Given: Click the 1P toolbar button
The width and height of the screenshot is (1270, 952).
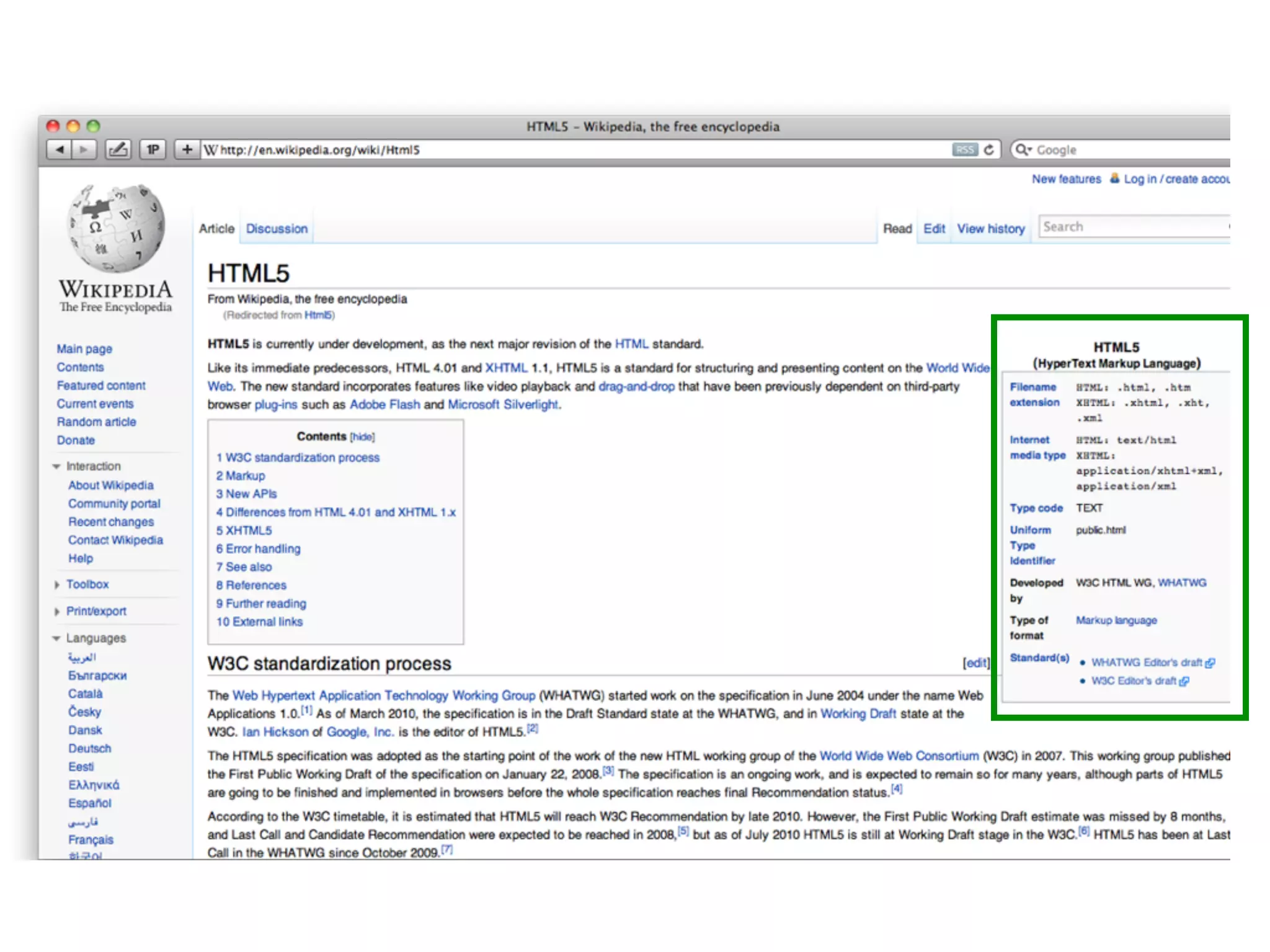Looking at the screenshot, I should [153, 149].
